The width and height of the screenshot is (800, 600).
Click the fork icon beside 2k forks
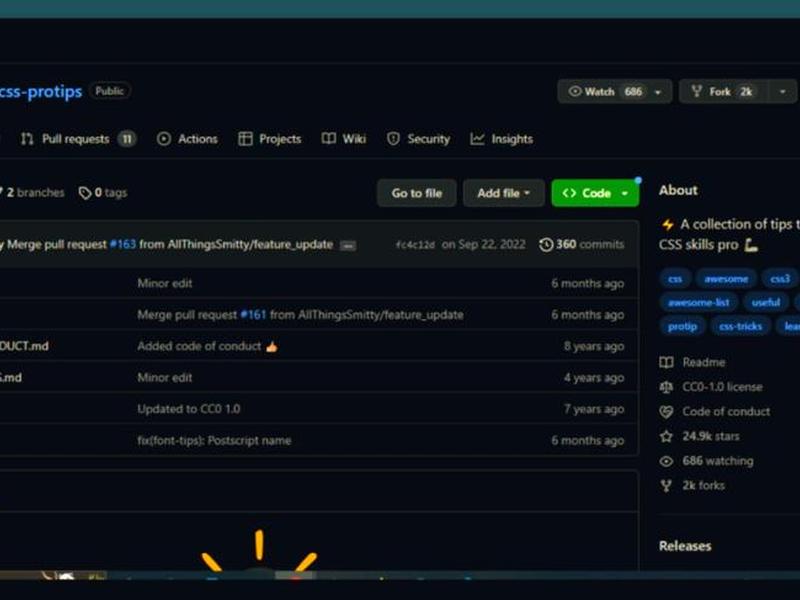pos(666,486)
